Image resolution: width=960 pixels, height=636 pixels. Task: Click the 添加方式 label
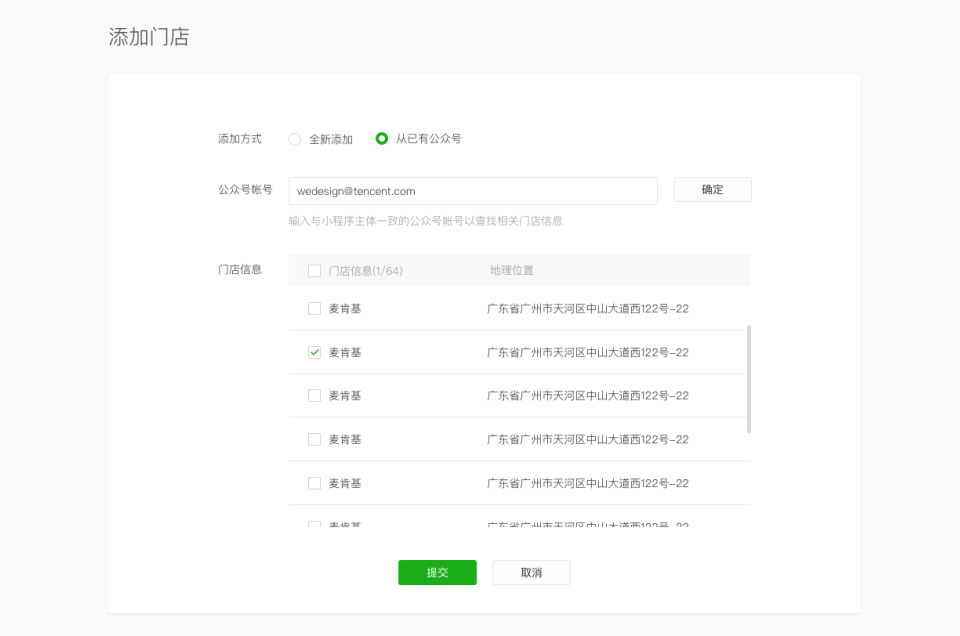point(239,139)
